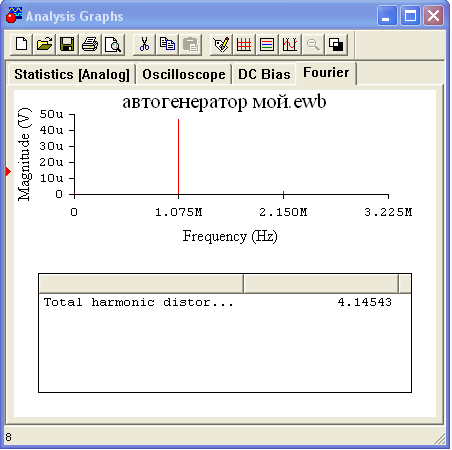Open the DC Bias tab

coord(264,74)
